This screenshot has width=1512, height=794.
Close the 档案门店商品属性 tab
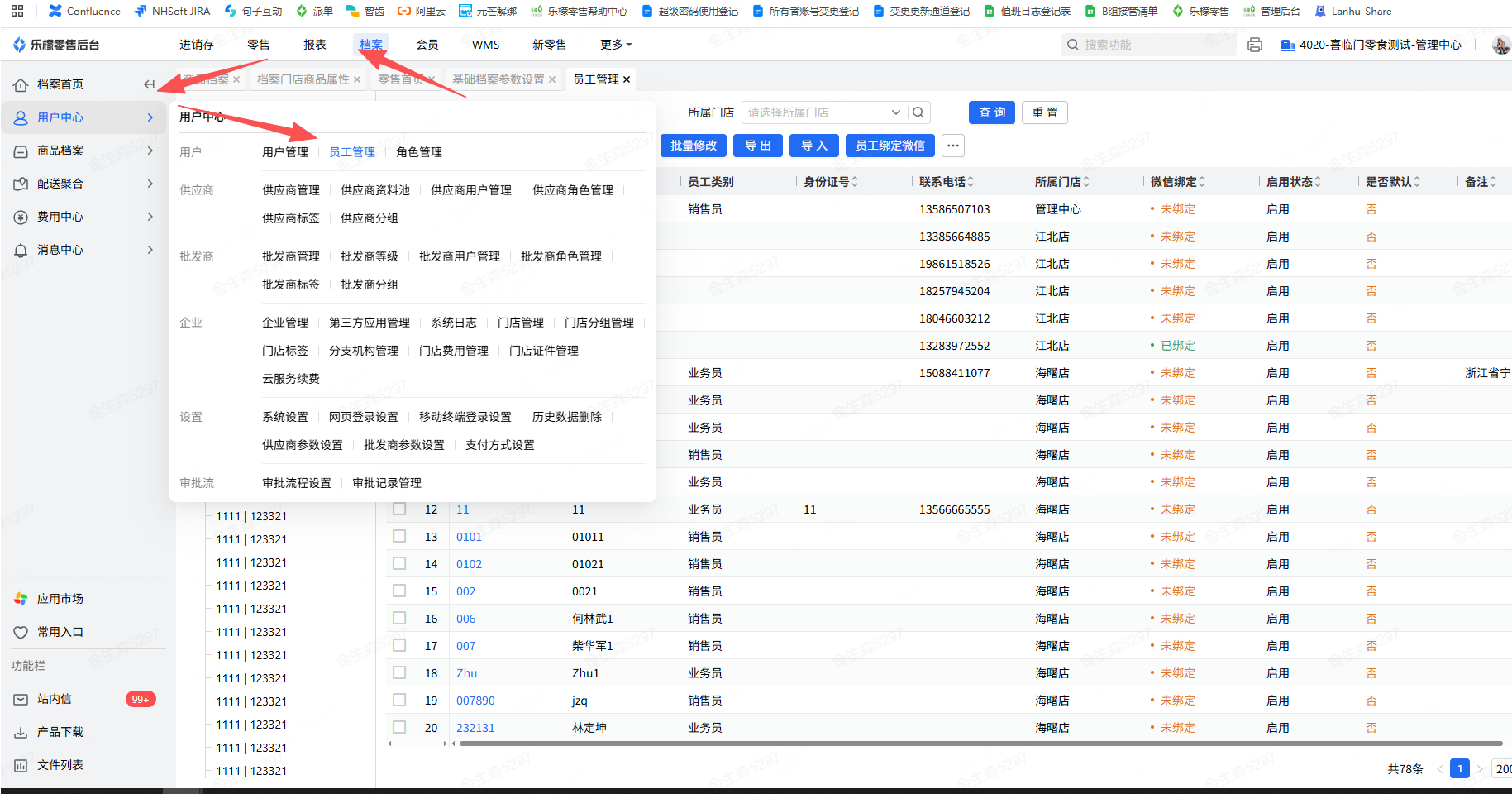[357, 79]
